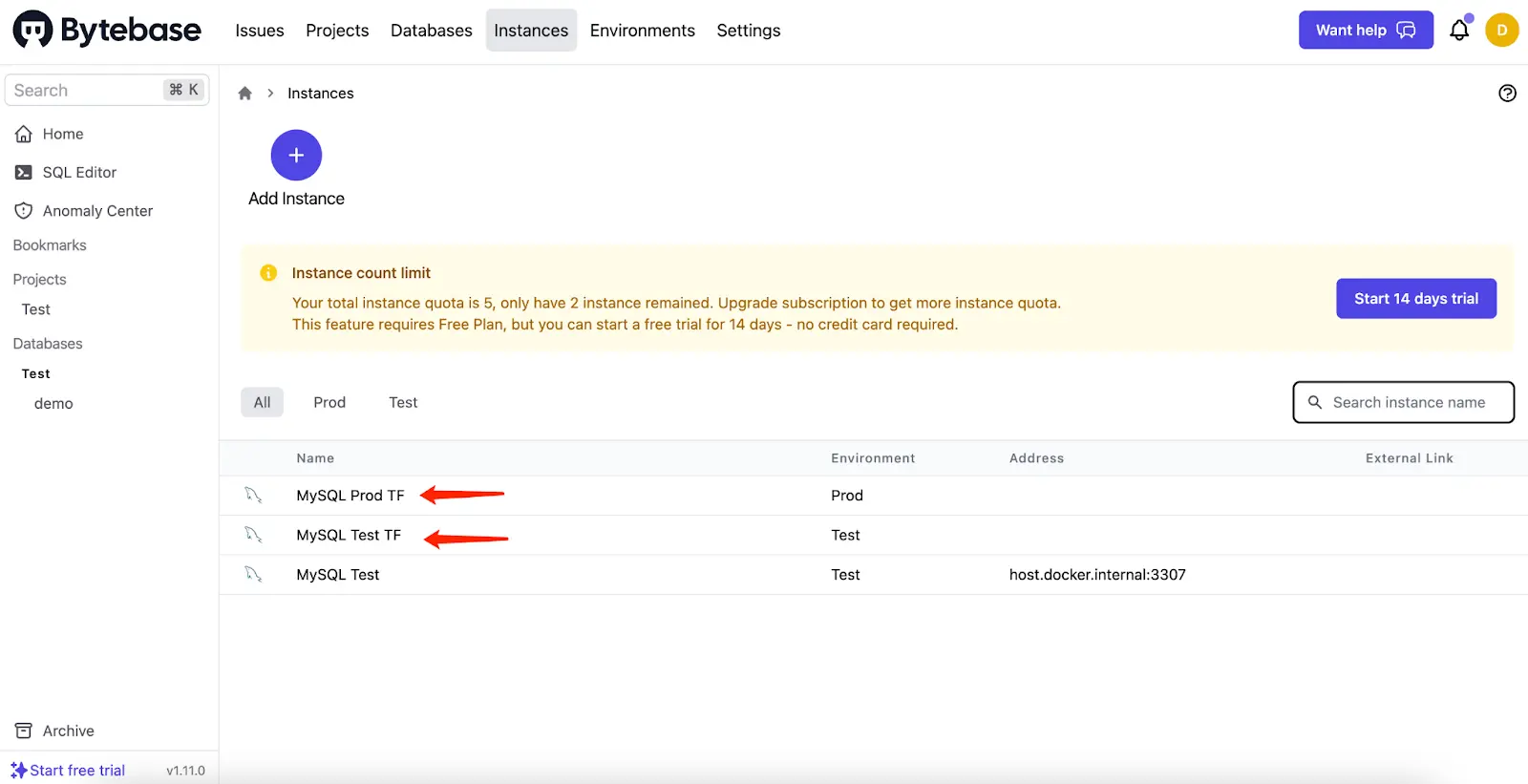This screenshot has width=1528, height=784.
Task: Open the Test project in sidebar
Action: [x=36, y=309]
